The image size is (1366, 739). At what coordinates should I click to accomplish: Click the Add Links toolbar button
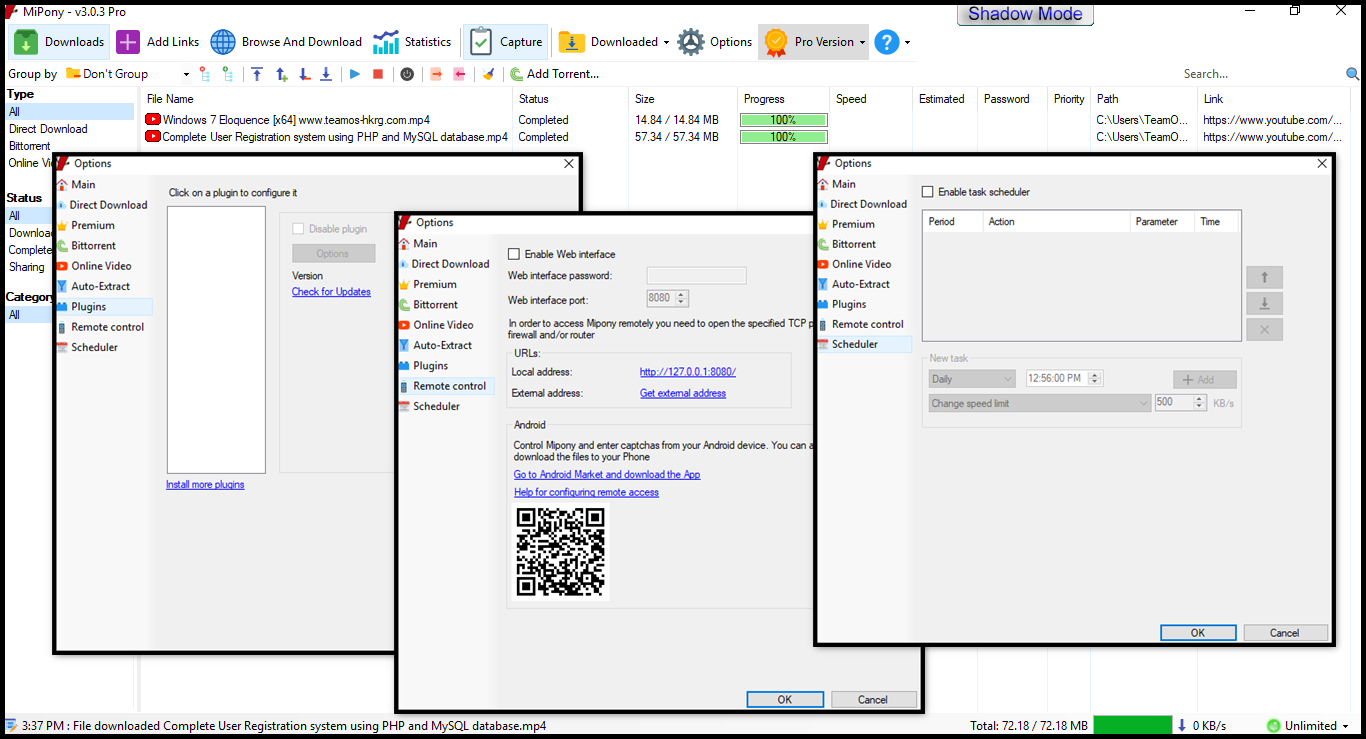(157, 42)
